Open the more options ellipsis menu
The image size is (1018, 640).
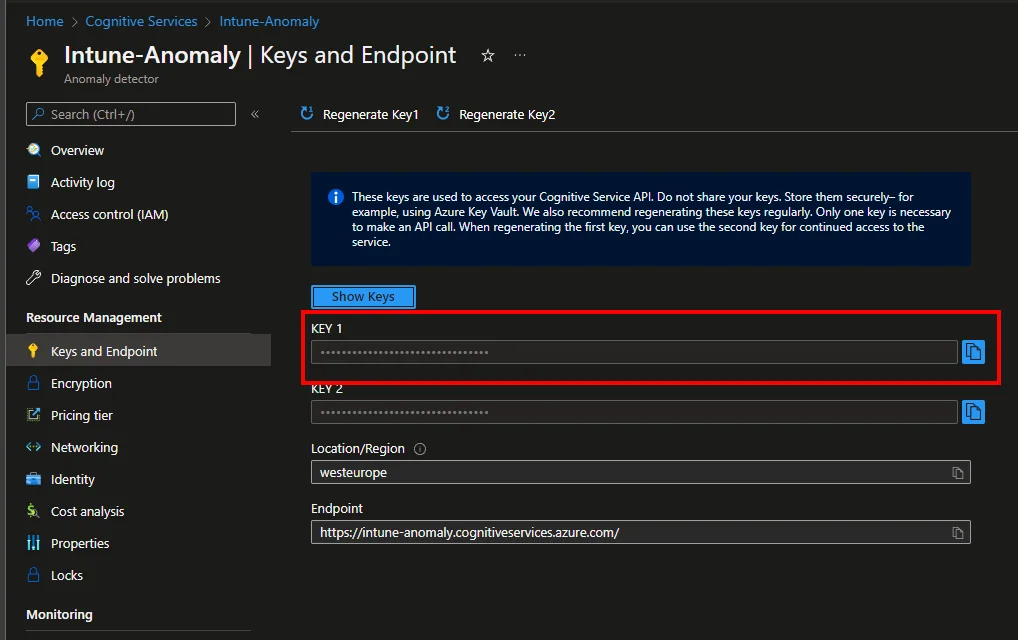[520, 55]
